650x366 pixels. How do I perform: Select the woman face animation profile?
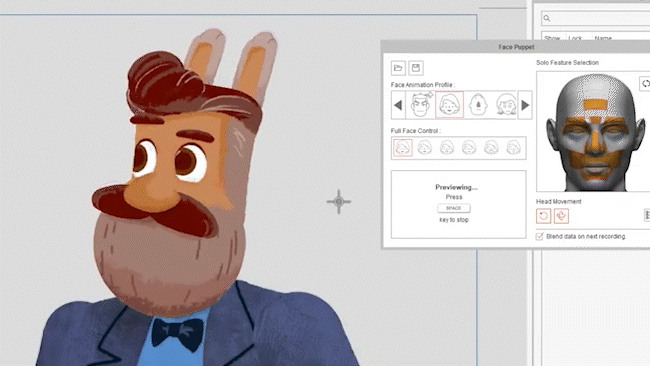(506, 105)
